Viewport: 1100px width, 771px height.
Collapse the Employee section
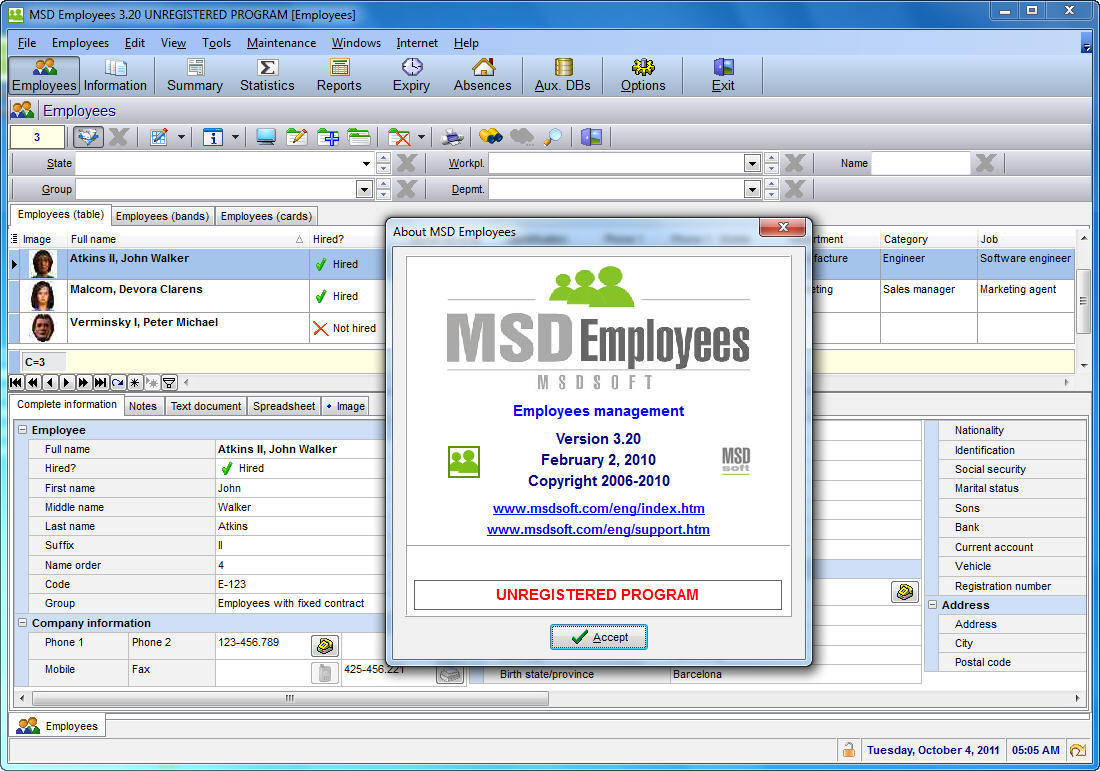(x=22, y=429)
